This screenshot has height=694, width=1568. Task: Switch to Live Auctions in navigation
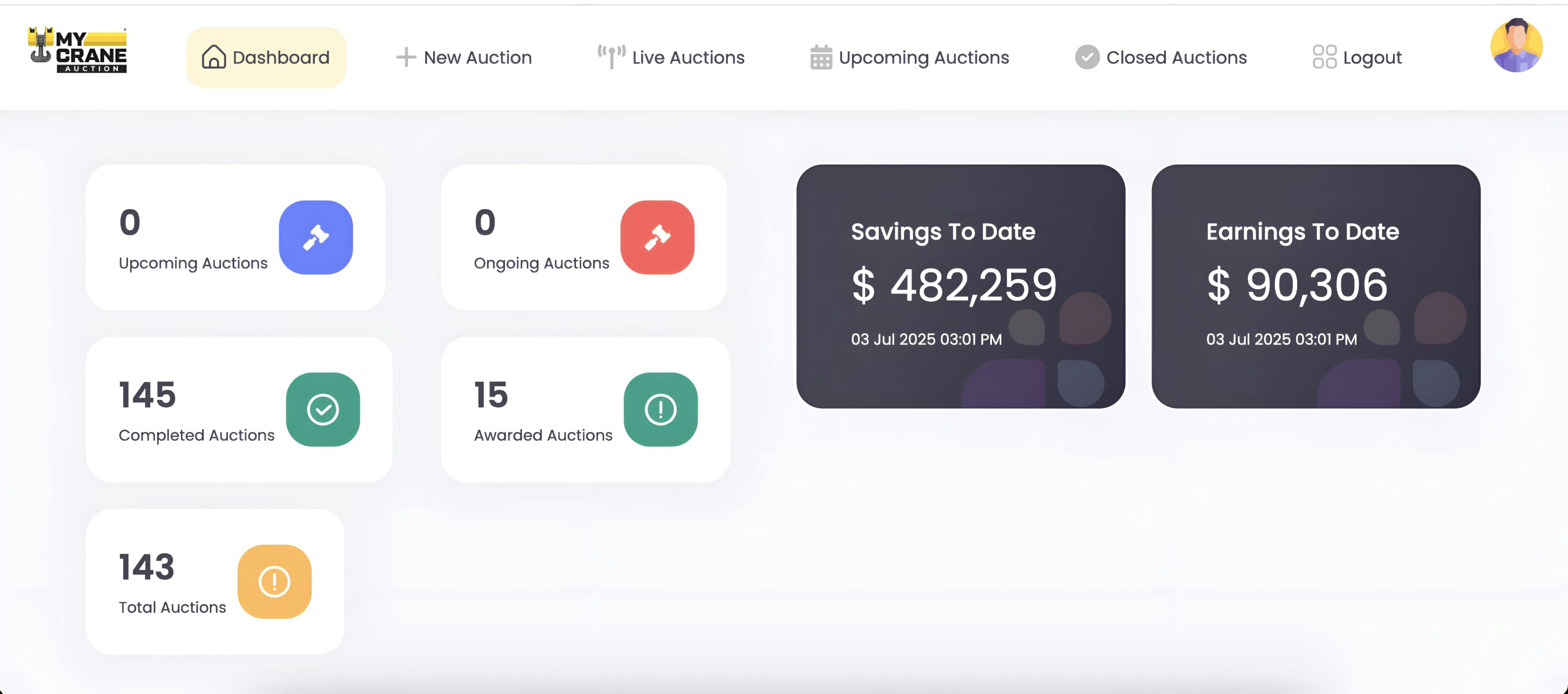point(688,57)
